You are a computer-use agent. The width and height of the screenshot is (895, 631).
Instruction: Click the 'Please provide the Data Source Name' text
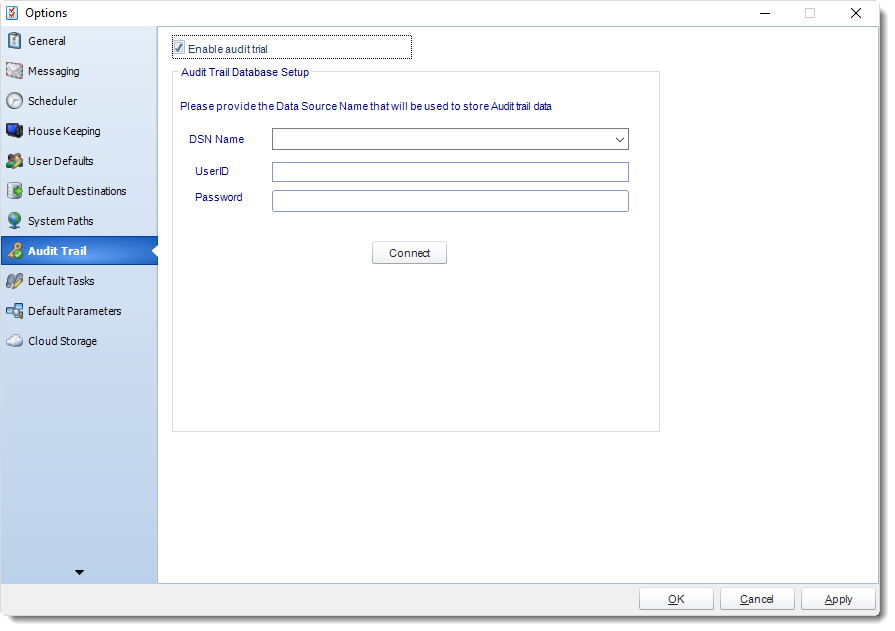click(x=366, y=106)
